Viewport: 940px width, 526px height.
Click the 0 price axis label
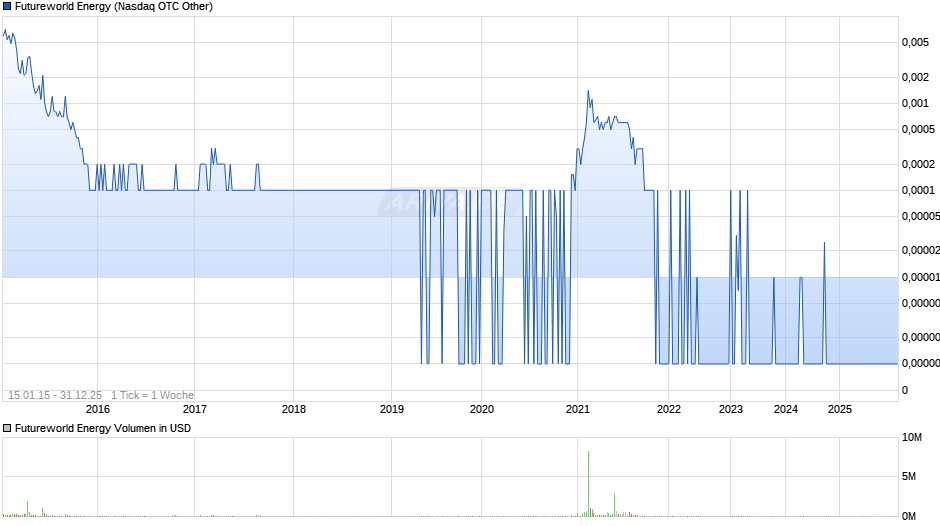[x=905, y=390]
